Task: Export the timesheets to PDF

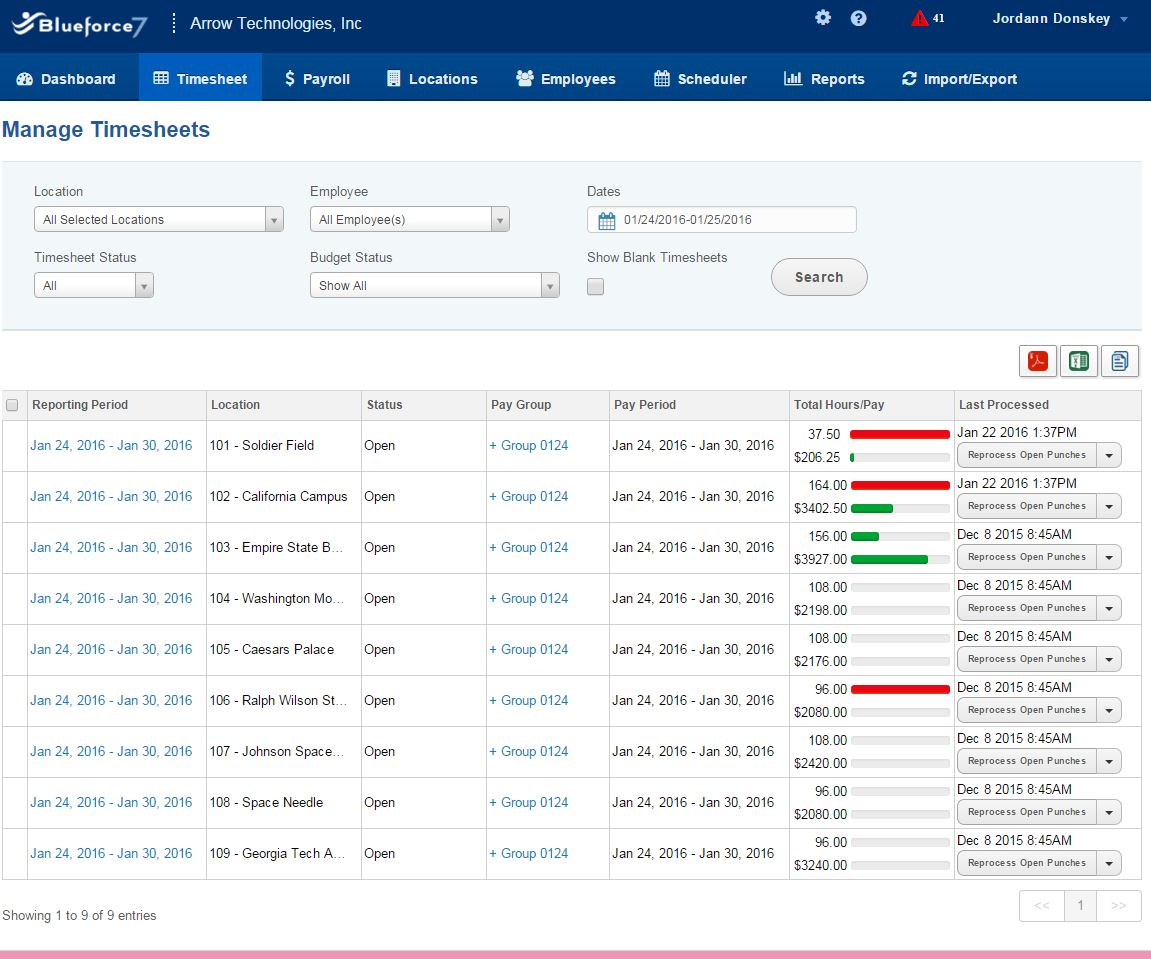Action: tap(1037, 361)
